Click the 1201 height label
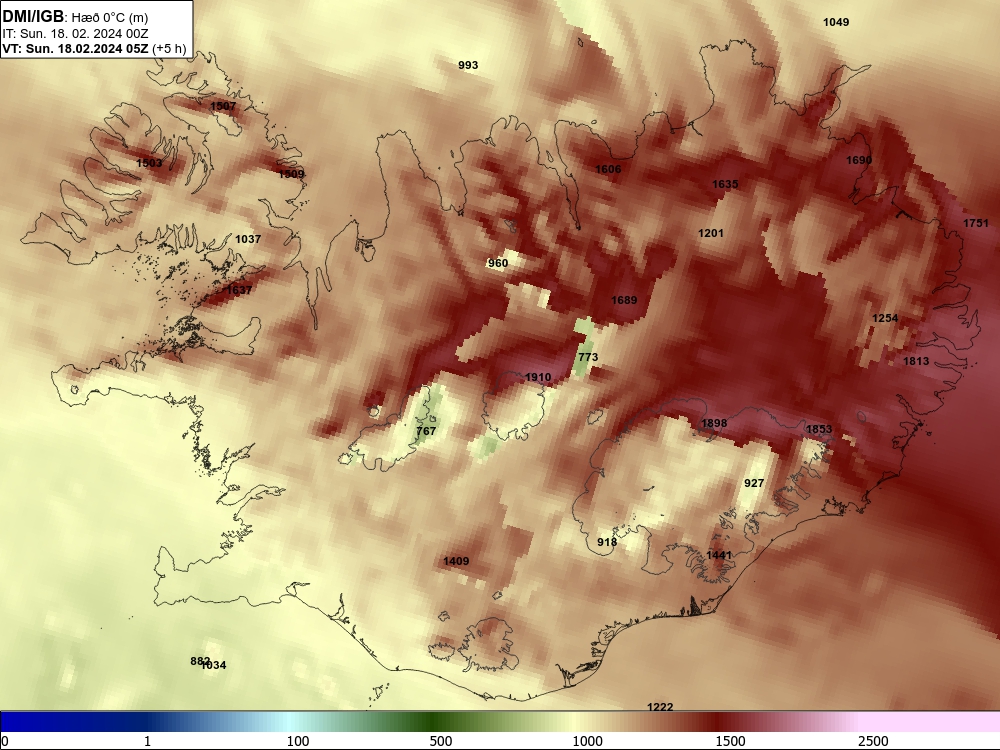This screenshot has width=1000, height=750. click(x=711, y=233)
